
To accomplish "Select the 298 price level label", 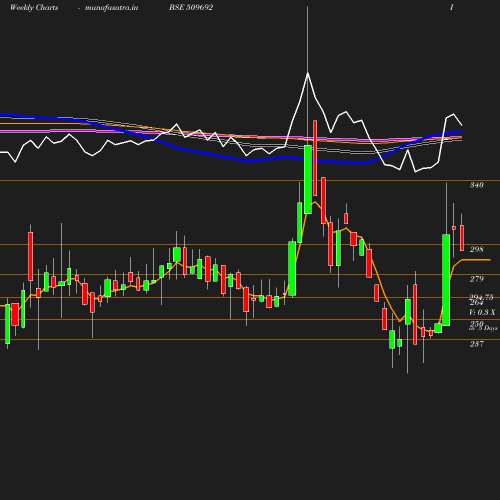I will pyautogui.click(x=477, y=249).
